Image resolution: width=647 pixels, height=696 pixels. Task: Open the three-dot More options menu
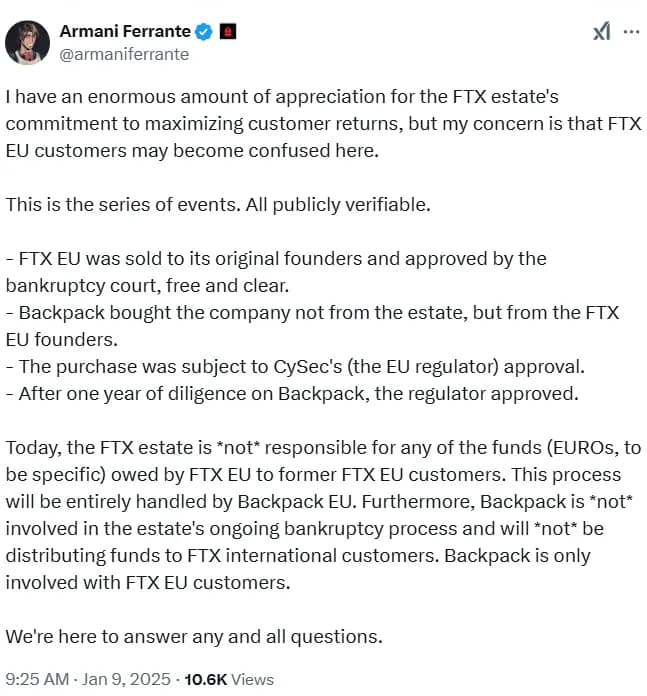click(x=630, y=32)
